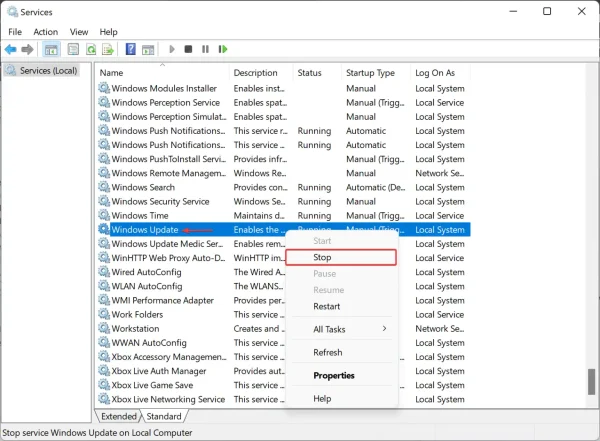Screen dimensions: 600x441
Task: Click the Back arrow toolbar icon
Action: [11, 49]
